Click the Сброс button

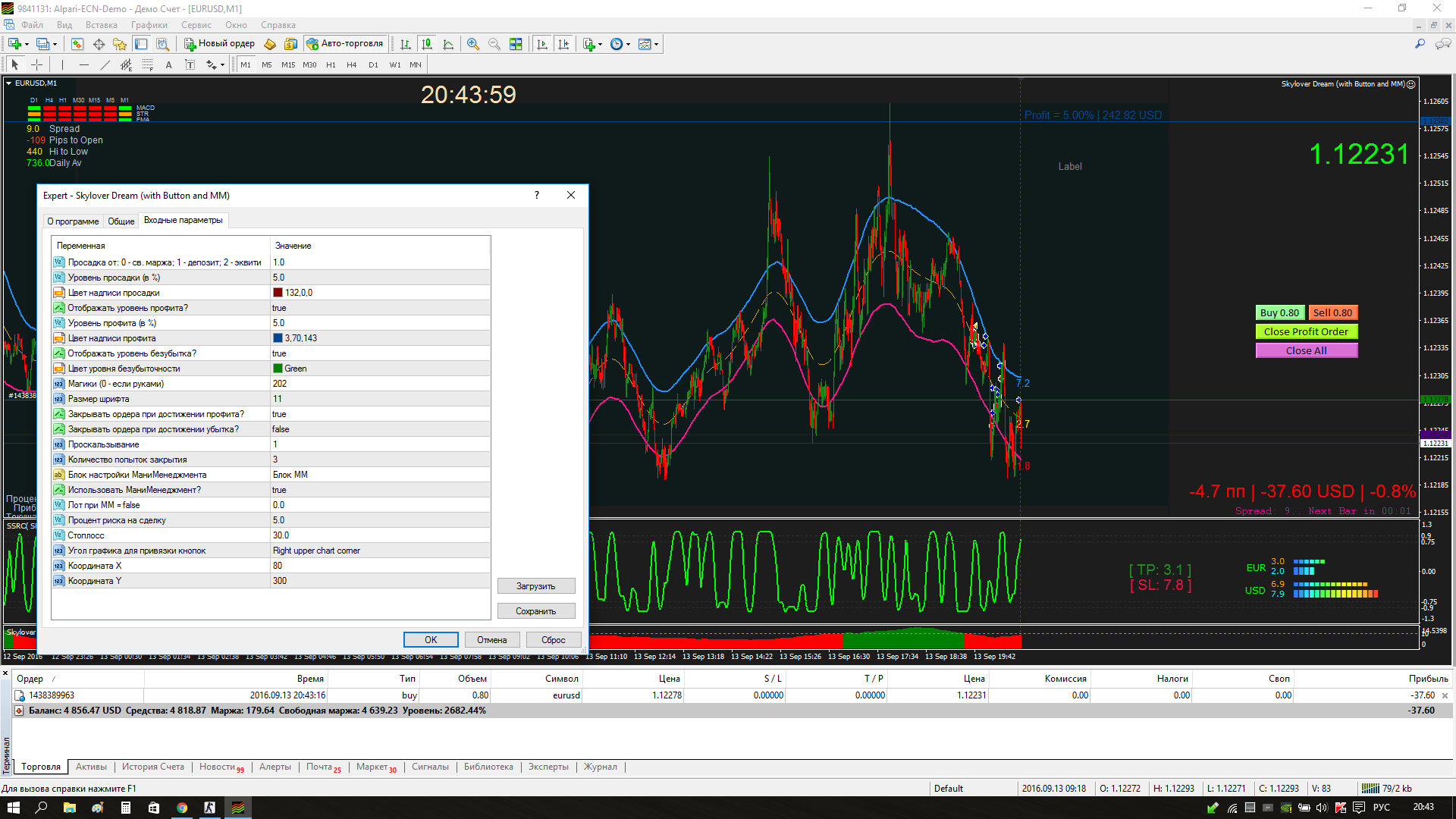554,640
